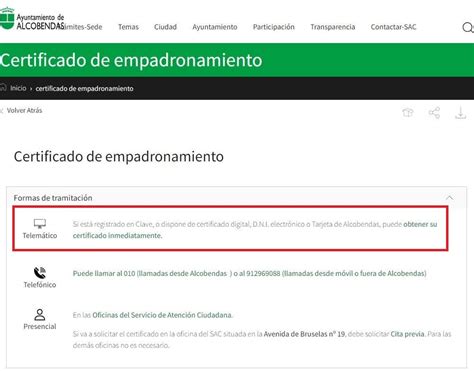This screenshot has width=474, height=371.
Task: Go to Inicio in the breadcrumb
Action: [x=18, y=88]
